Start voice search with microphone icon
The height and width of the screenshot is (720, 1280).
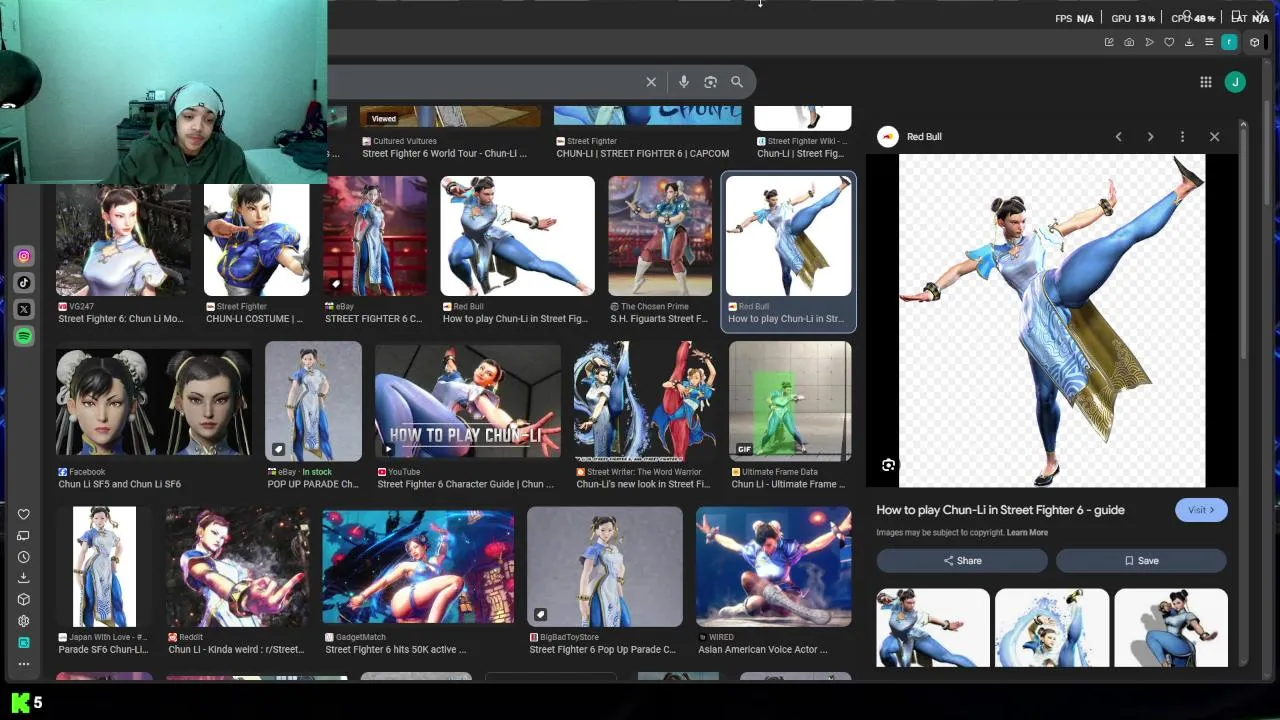pos(684,82)
